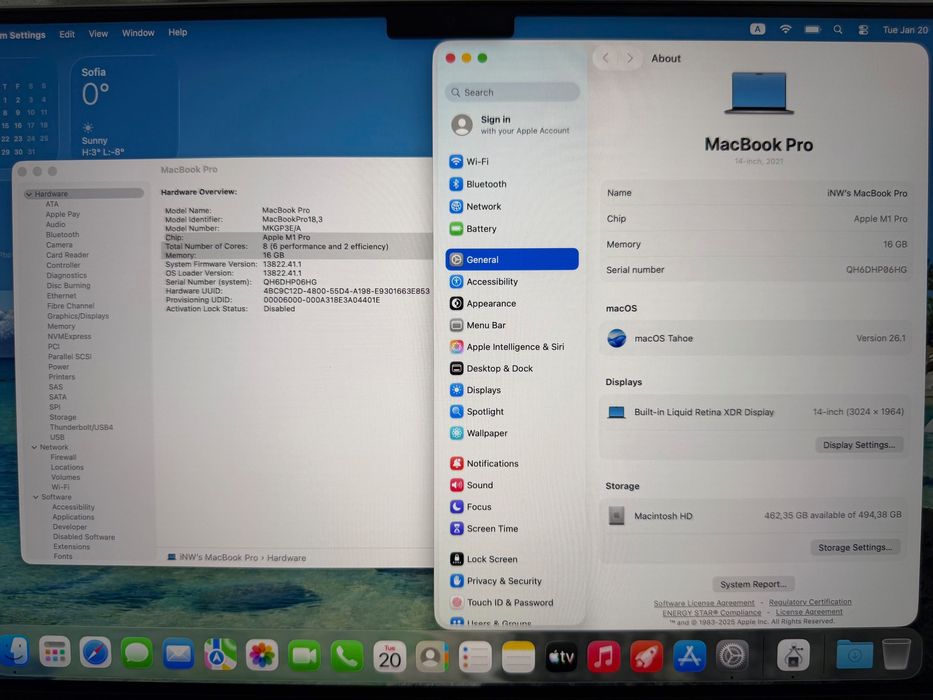
Task: Click the Settings Search field
Action: click(512, 92)
